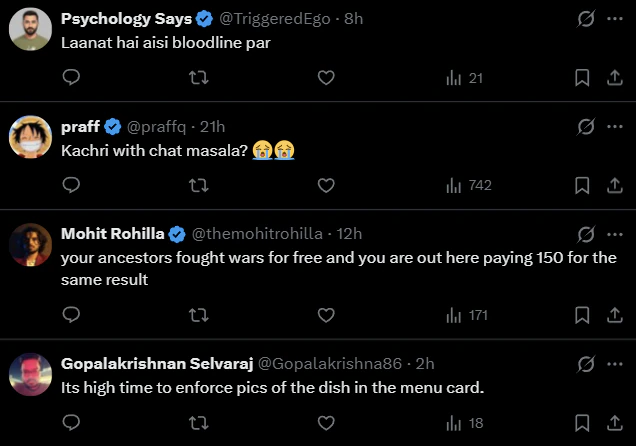Reply to Psychology Says tweet
This screenshot has width=636, height=446.
(71, 78)
